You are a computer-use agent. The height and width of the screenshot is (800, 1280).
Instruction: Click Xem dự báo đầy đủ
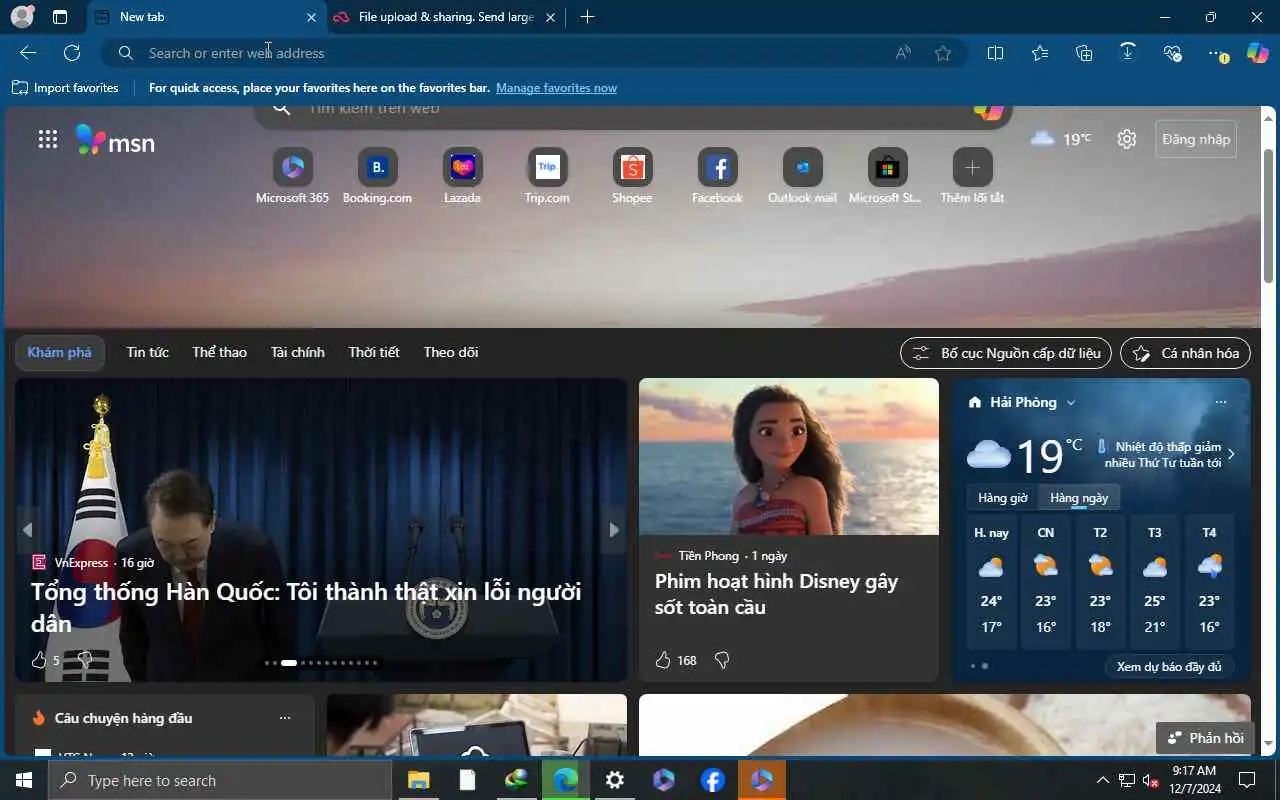(1169, 667)
